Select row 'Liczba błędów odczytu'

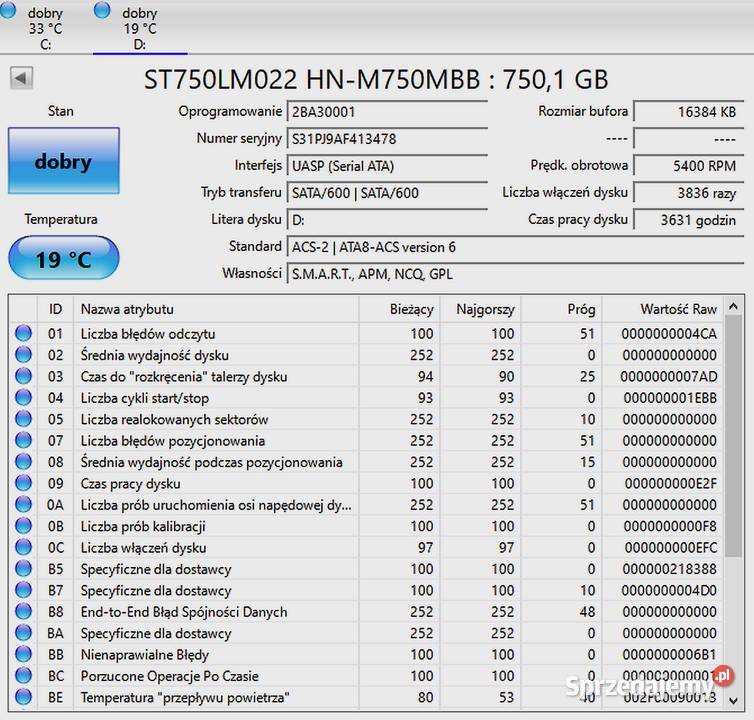click(x=365, y=333)
